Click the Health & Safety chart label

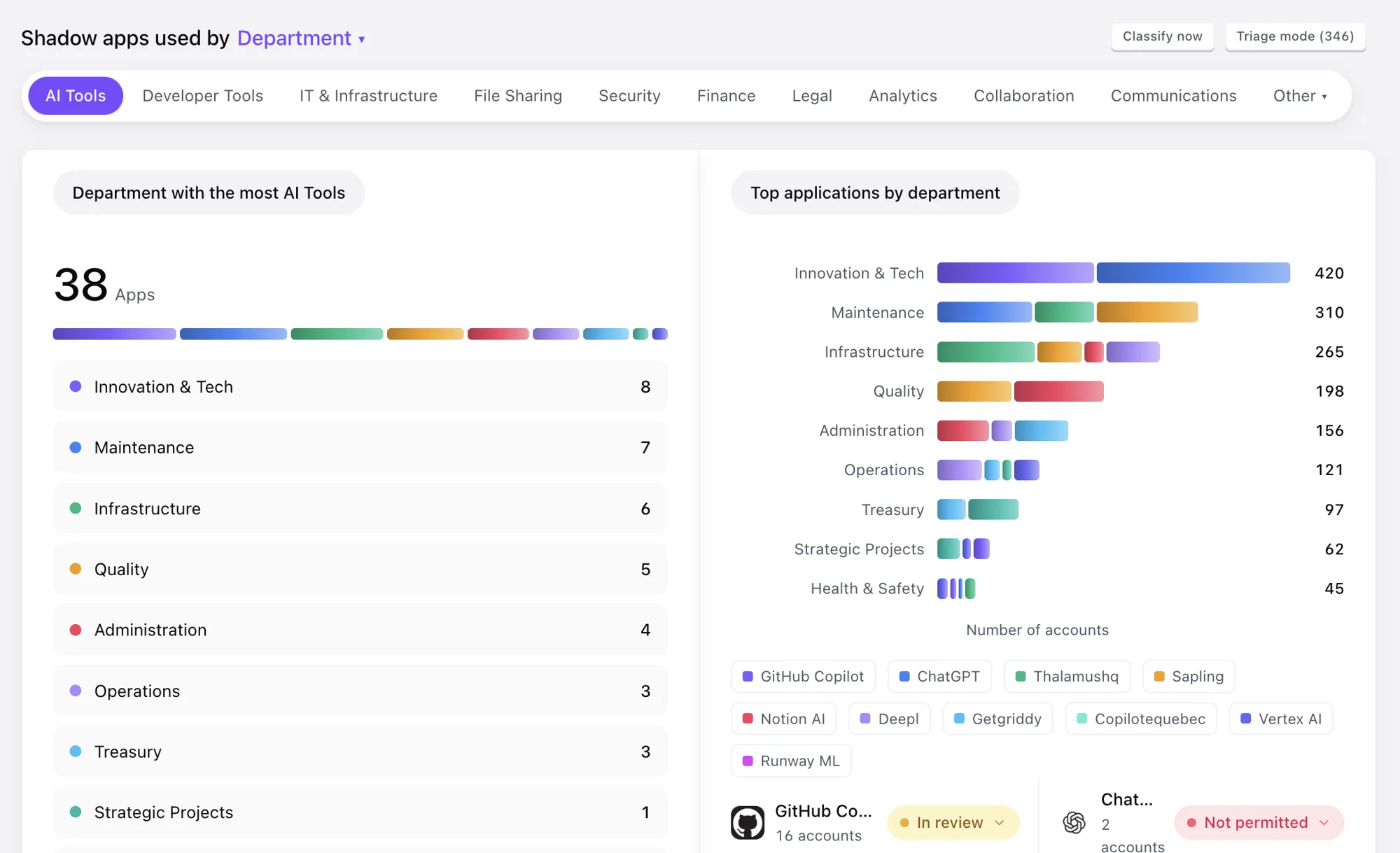[867, 588]
